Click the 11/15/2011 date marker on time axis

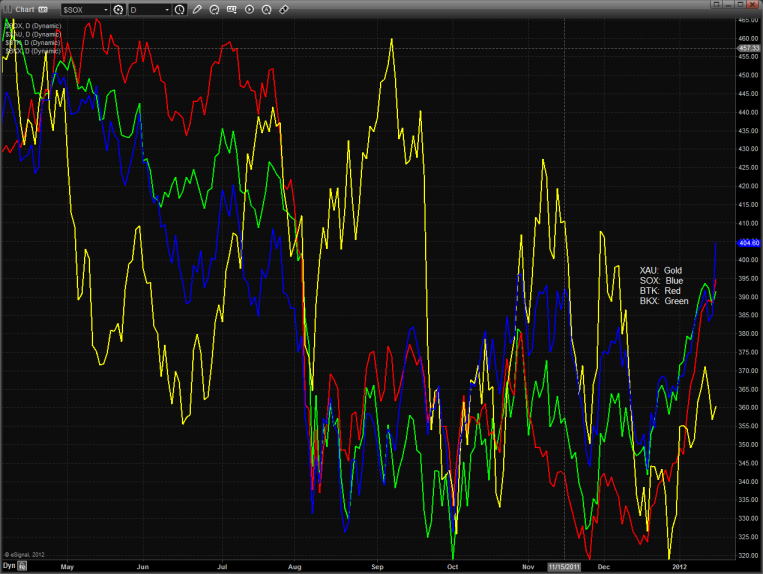(x=564, y=567)
